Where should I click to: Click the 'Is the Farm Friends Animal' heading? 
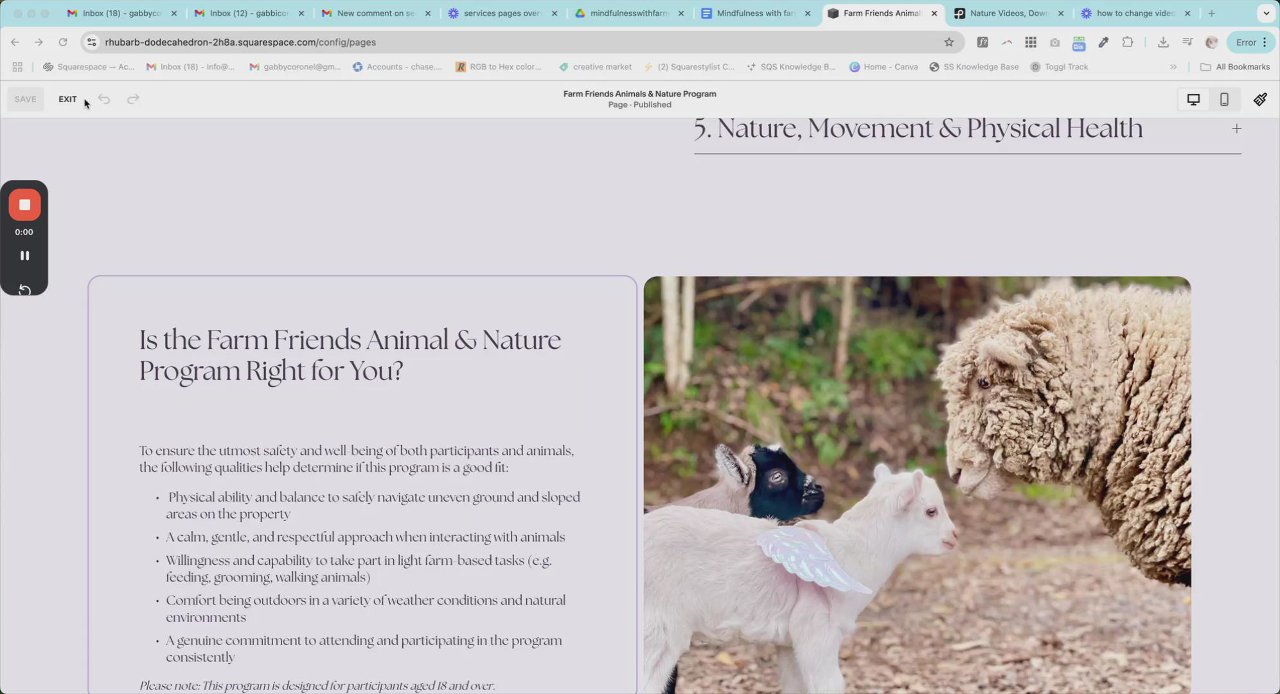350,355
